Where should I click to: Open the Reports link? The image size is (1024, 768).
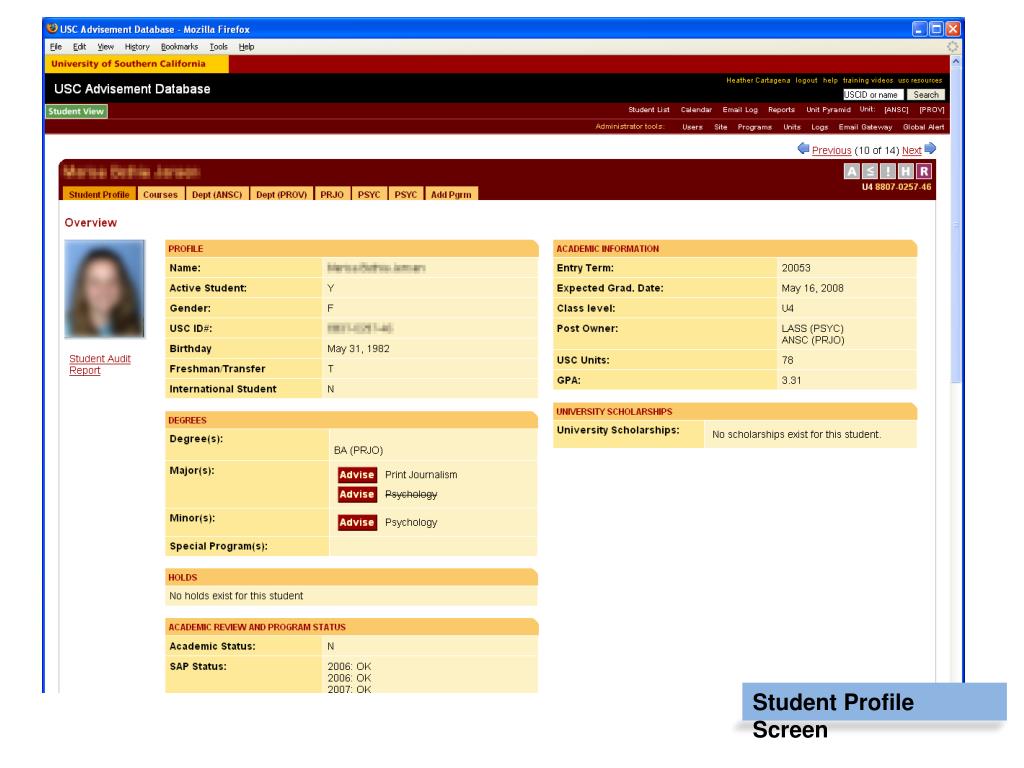tap(782, 110)
